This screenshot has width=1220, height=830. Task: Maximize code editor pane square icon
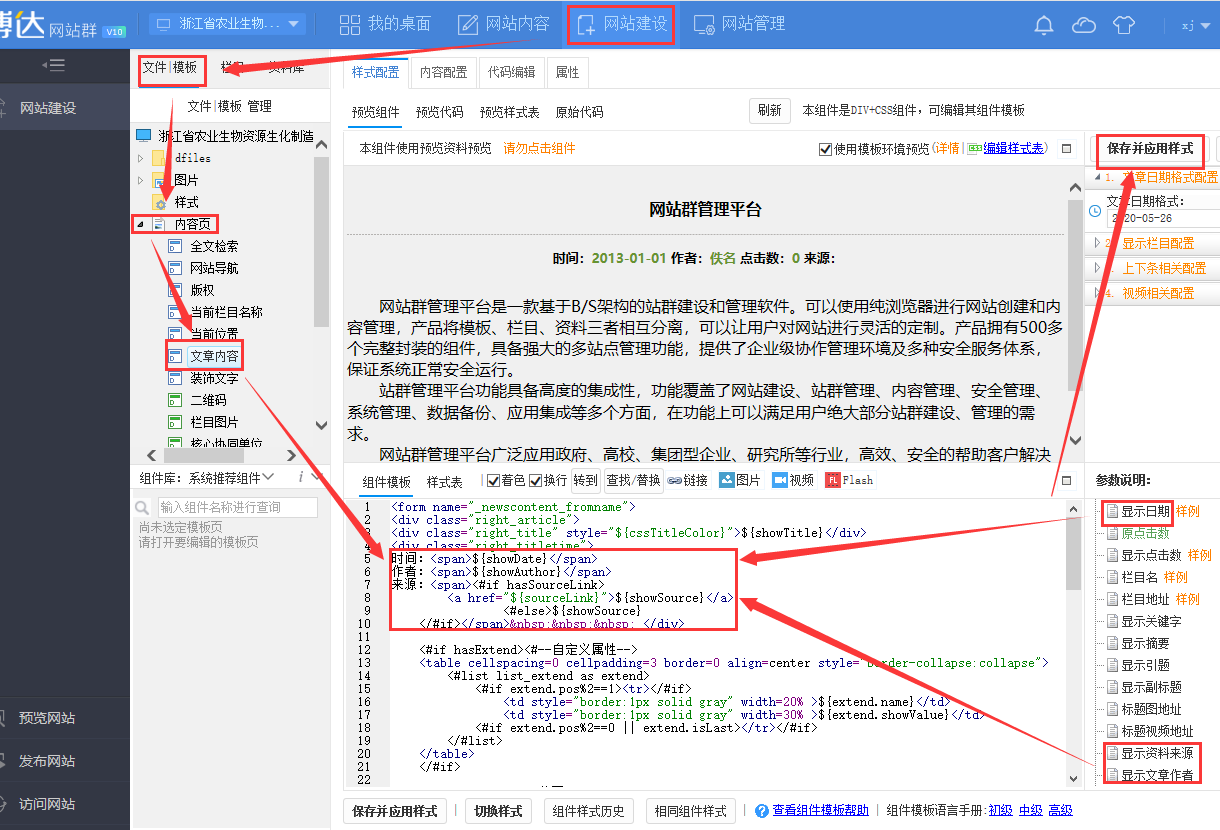point(1066,481)
